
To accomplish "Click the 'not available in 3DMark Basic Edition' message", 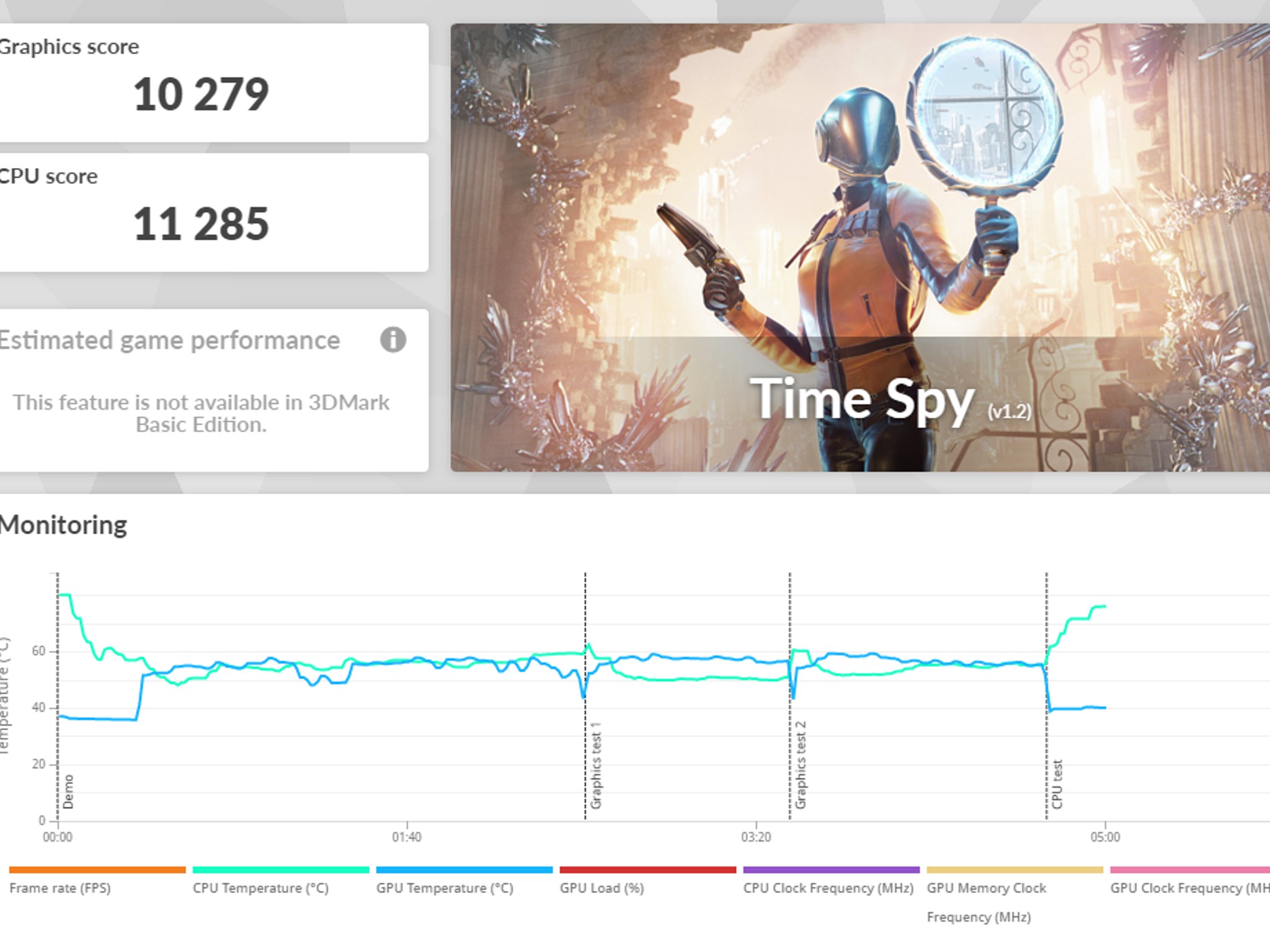I will [201, 413].
